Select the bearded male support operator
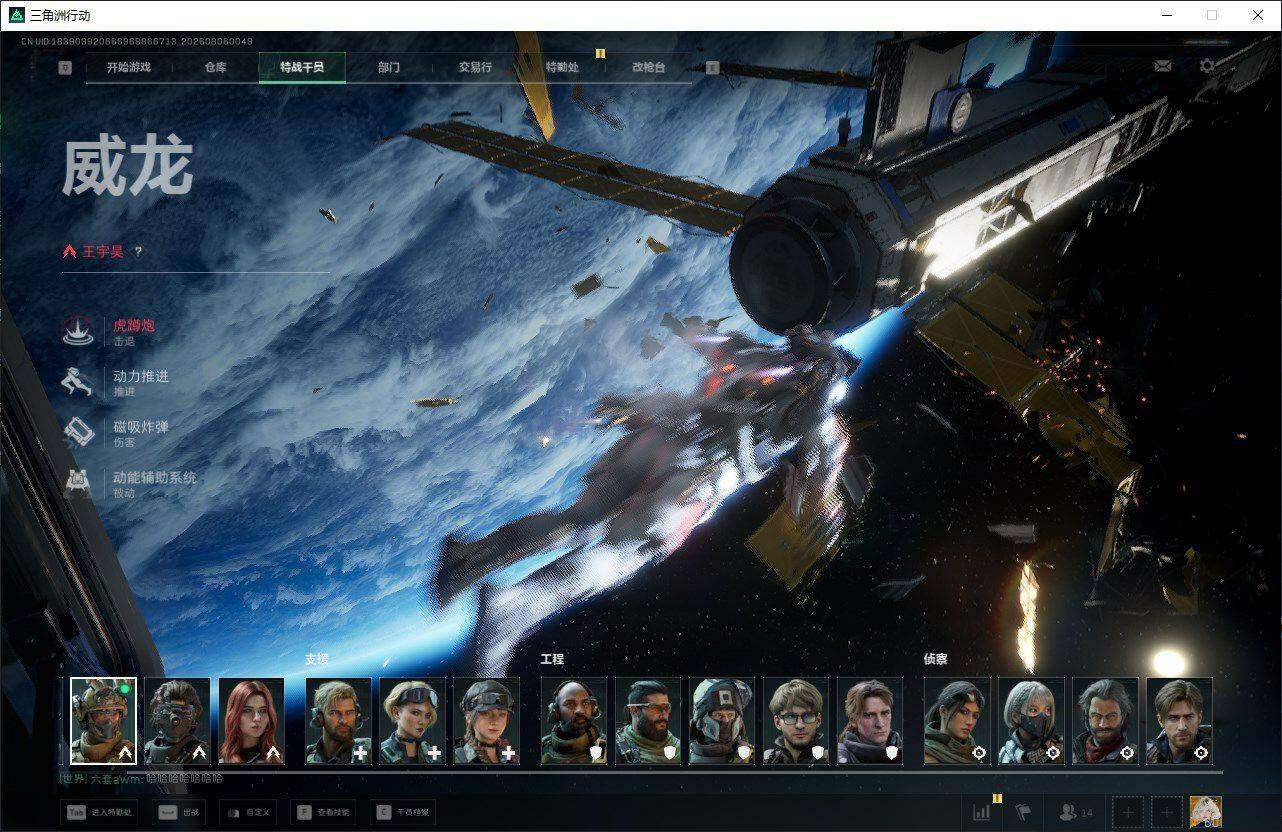This screenshot has width=1282, height=832. pos(338,721)
